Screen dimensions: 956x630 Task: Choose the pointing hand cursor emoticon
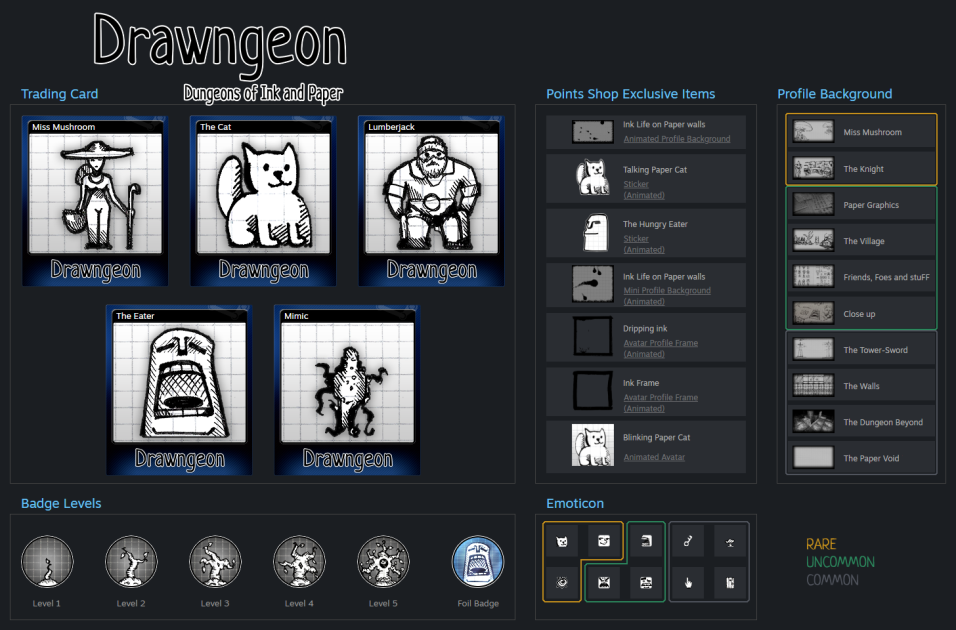pyautogui.click(x=688, y=583)
